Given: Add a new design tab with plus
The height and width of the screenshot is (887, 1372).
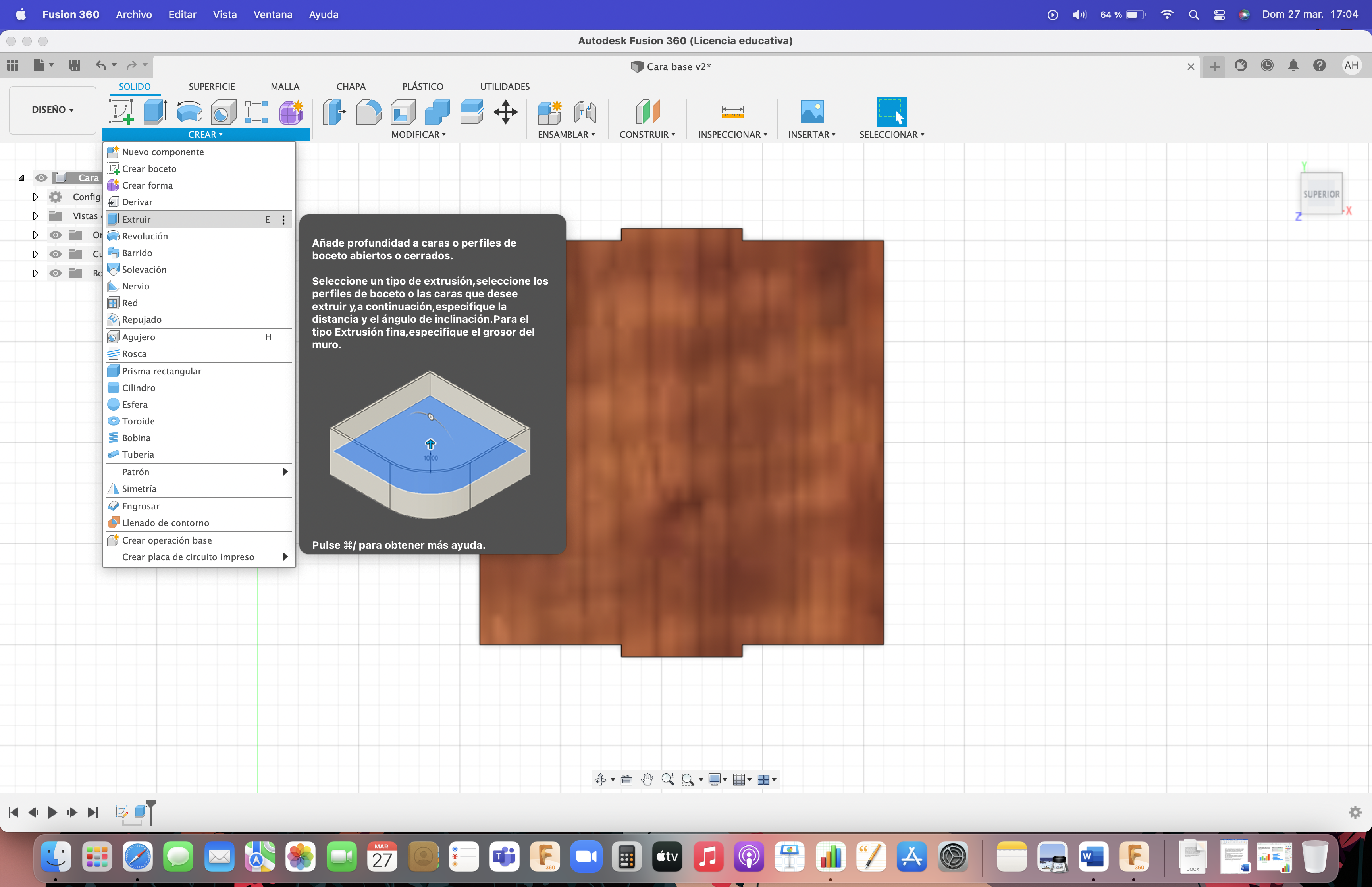Looking at the screenshot, I should click(1214, 66).
